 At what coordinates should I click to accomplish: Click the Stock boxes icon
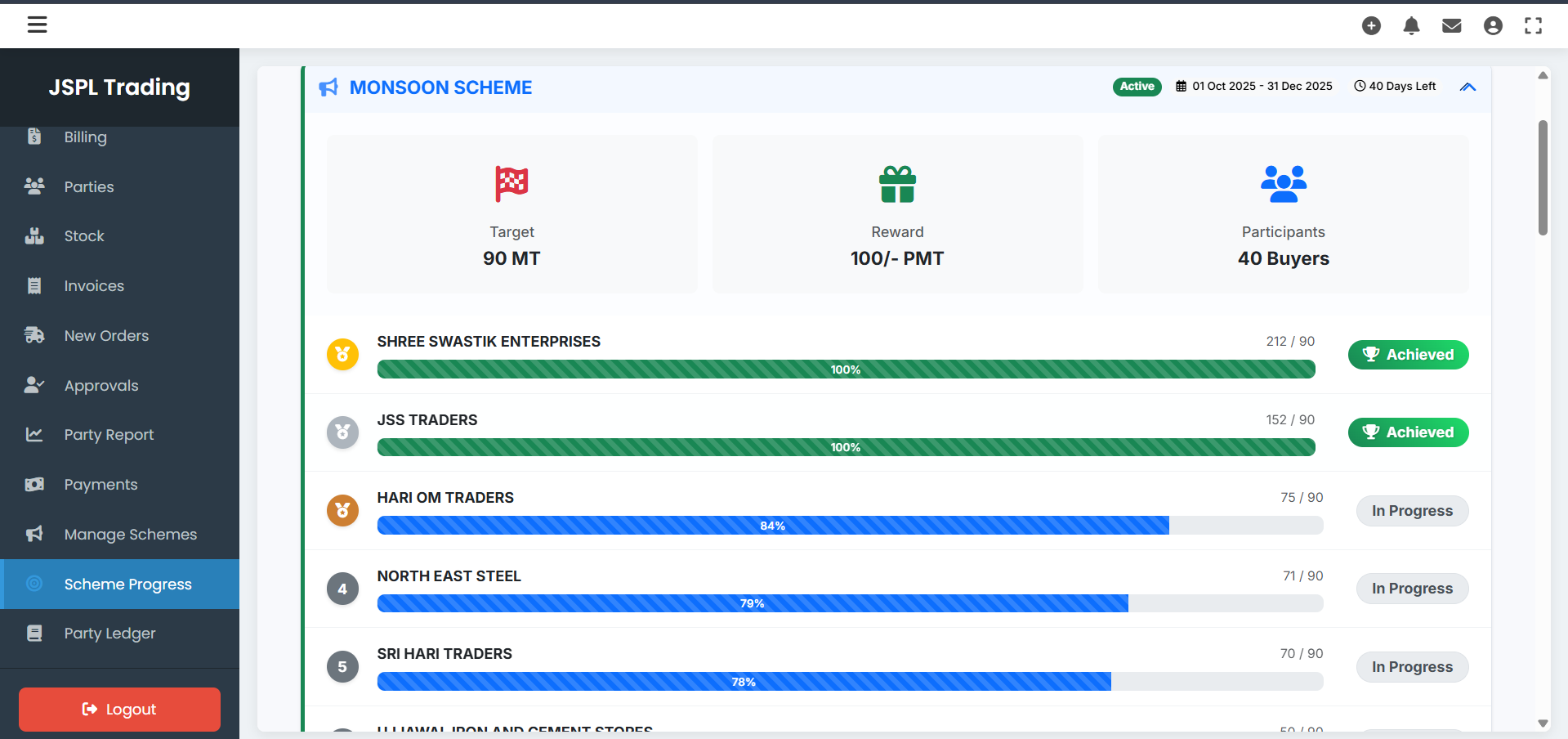pyautogui.click(x=34, y=236)
